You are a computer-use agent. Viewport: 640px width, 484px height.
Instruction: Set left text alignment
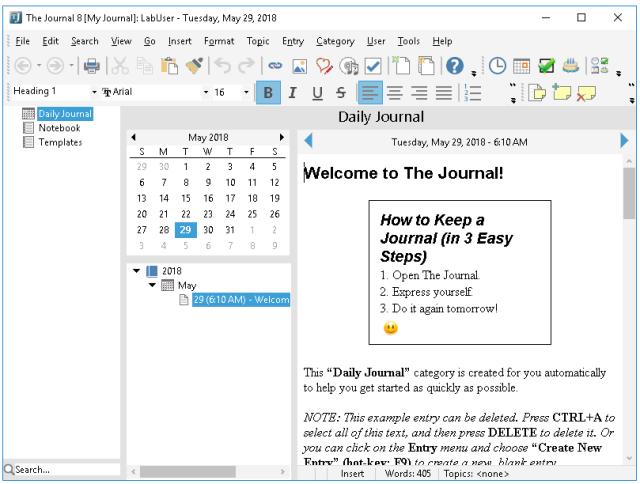[x=370, y=93]
